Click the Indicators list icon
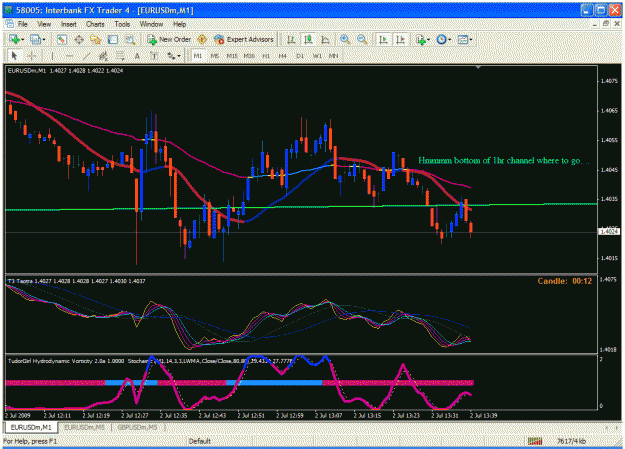625x449 pixels. tap(421, 39)
